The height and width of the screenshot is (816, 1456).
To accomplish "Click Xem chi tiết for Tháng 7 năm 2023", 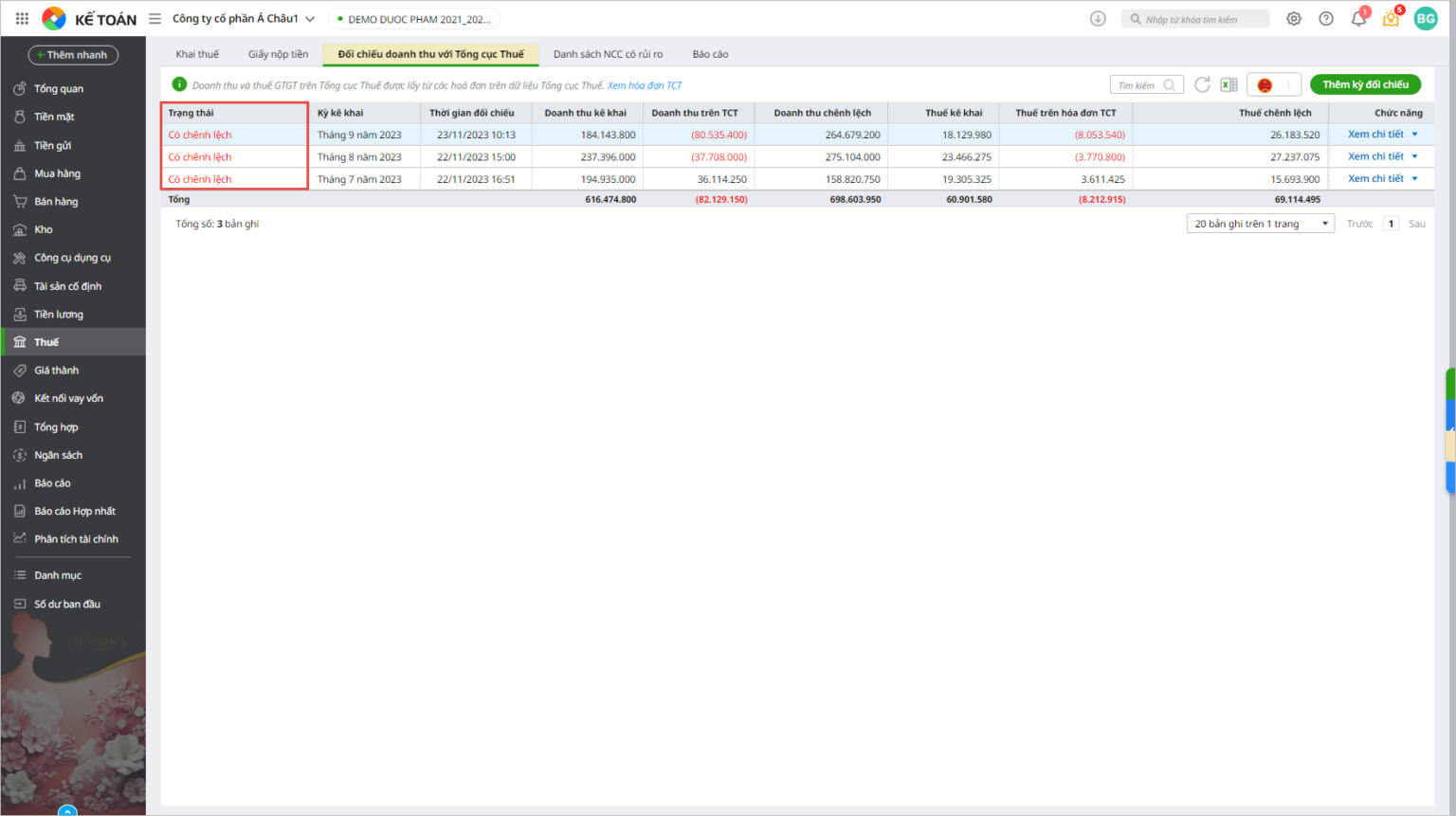I will point(1375,179).
